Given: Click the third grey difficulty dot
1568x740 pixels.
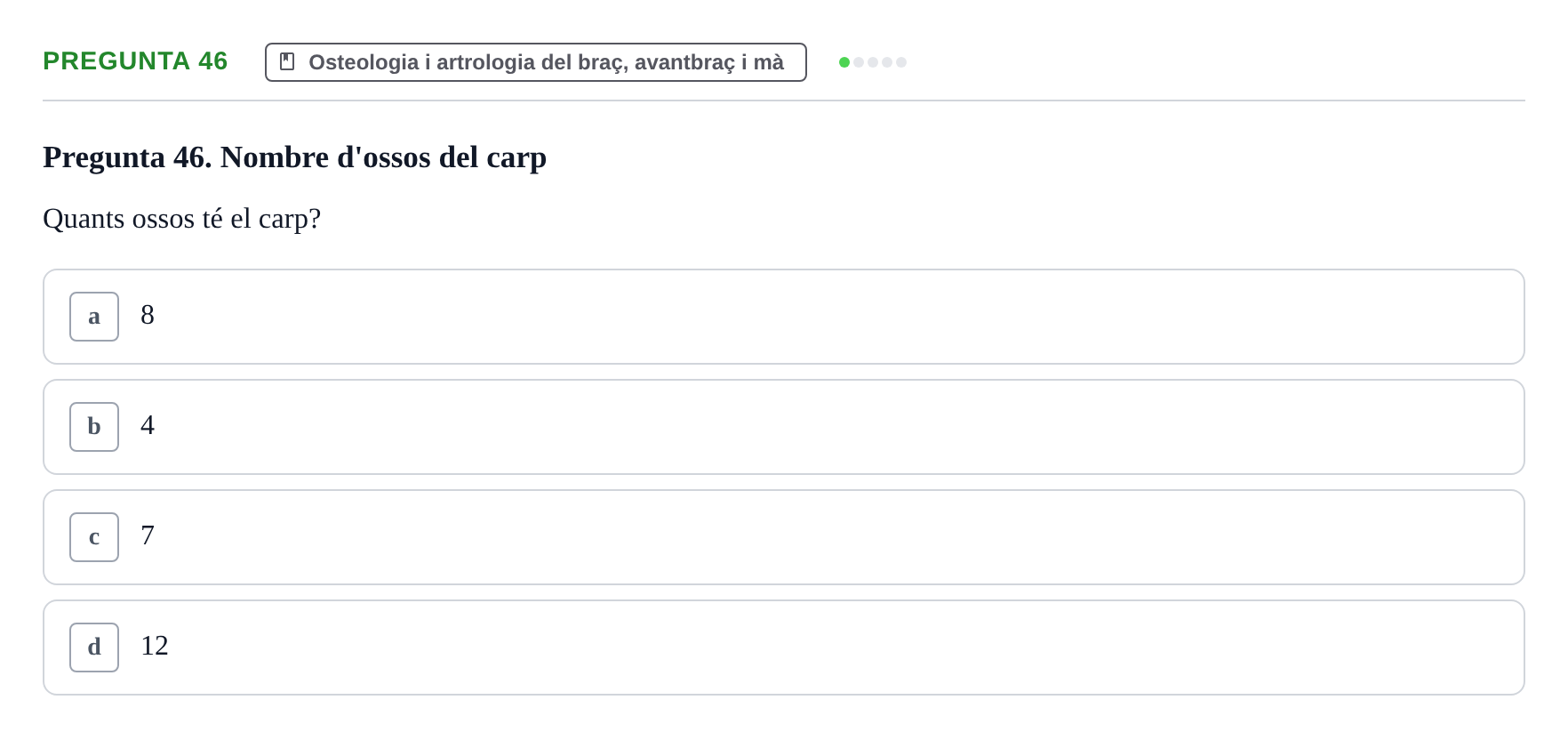Looking at the screenshot, I should [x=873, y=62].
